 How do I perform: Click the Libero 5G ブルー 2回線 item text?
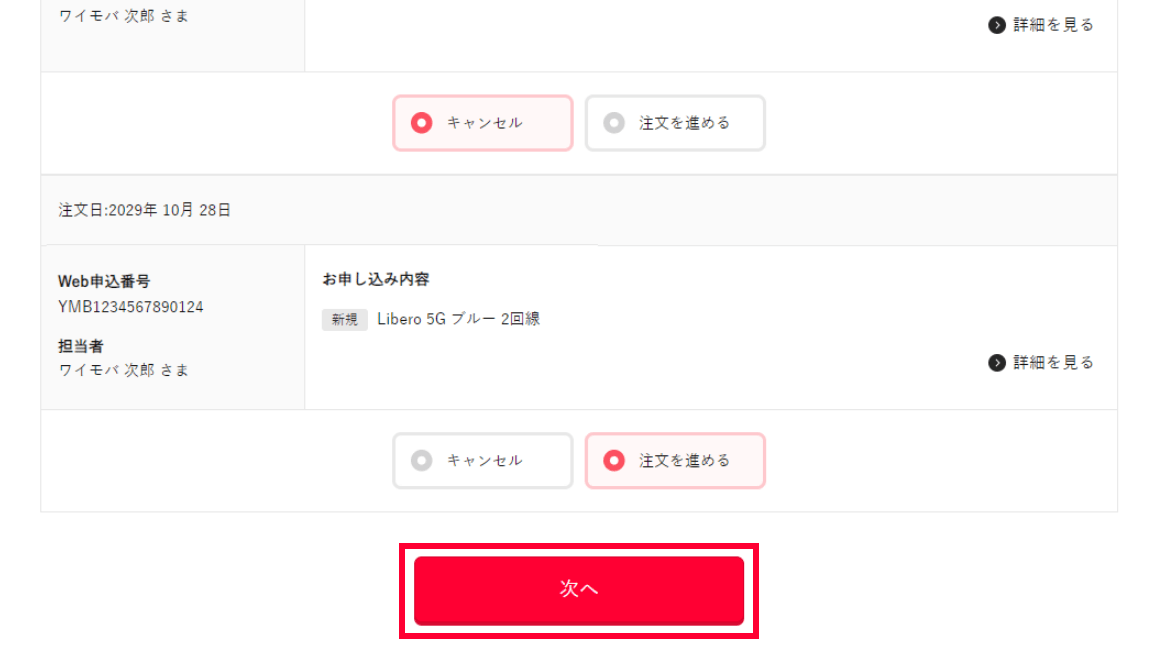pos(458,319)
